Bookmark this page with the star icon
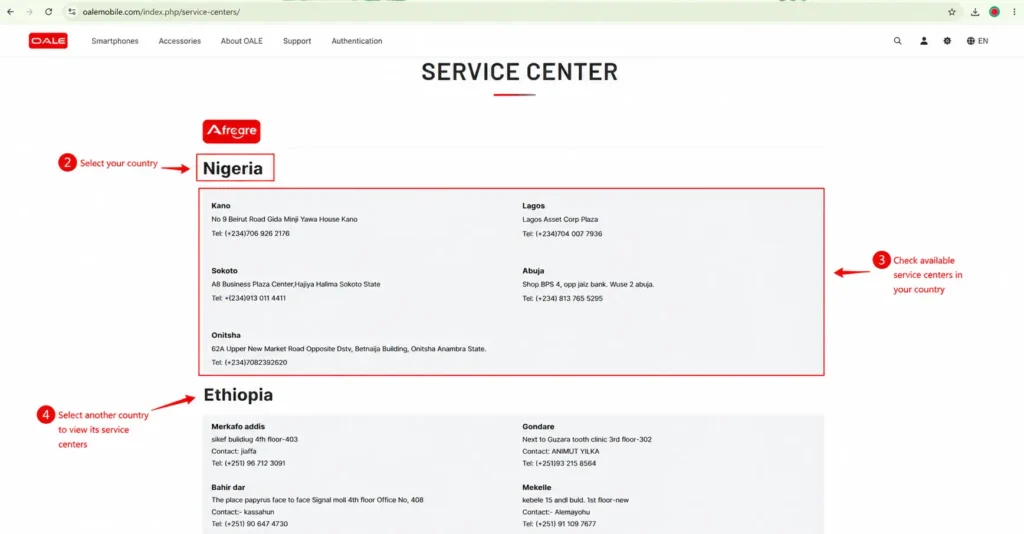The width and height of the screenshot is (1024, 534). [952, 12]
